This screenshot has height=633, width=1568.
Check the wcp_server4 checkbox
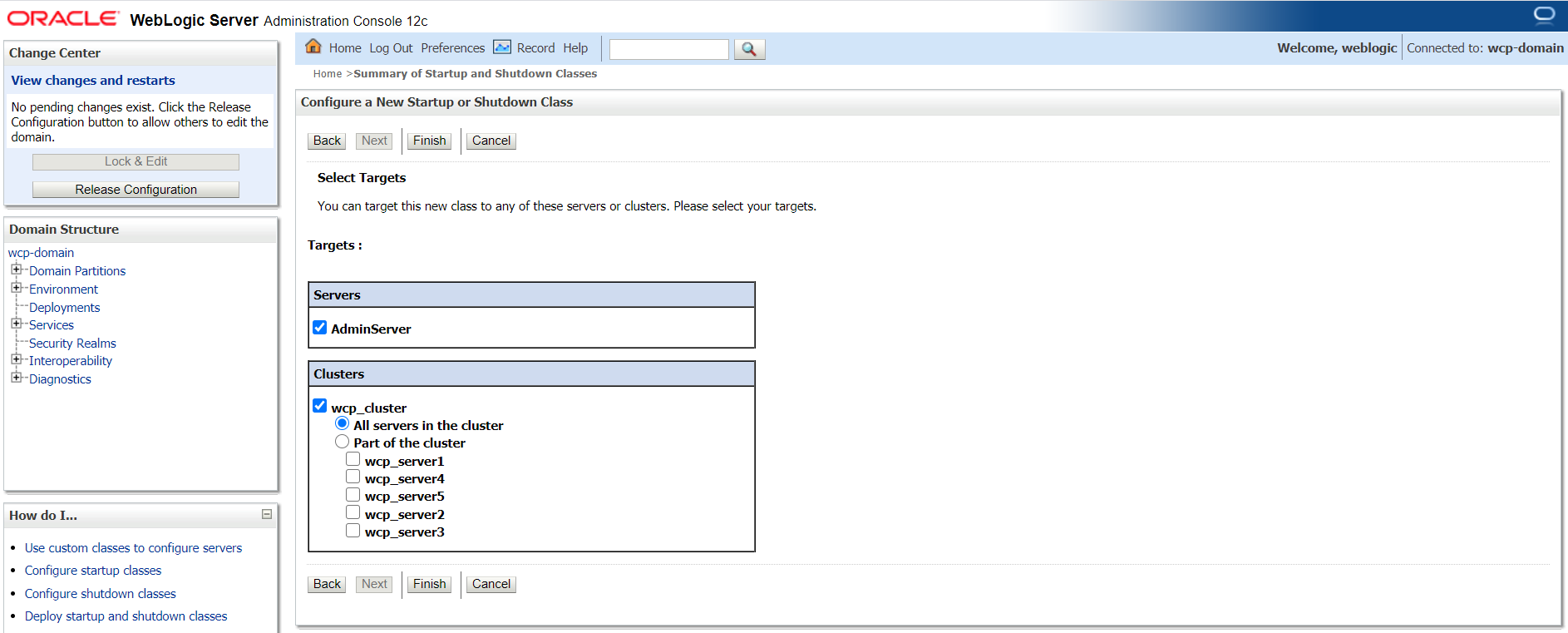pos(353,477)
